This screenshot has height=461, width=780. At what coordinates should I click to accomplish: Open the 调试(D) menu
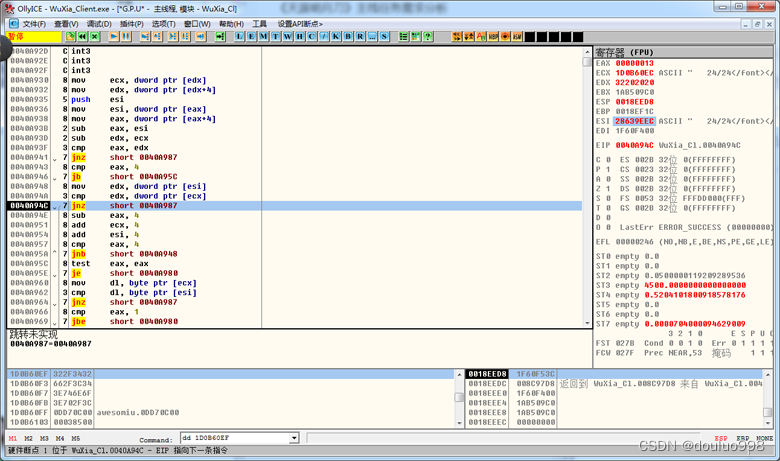tap(99, 24)
